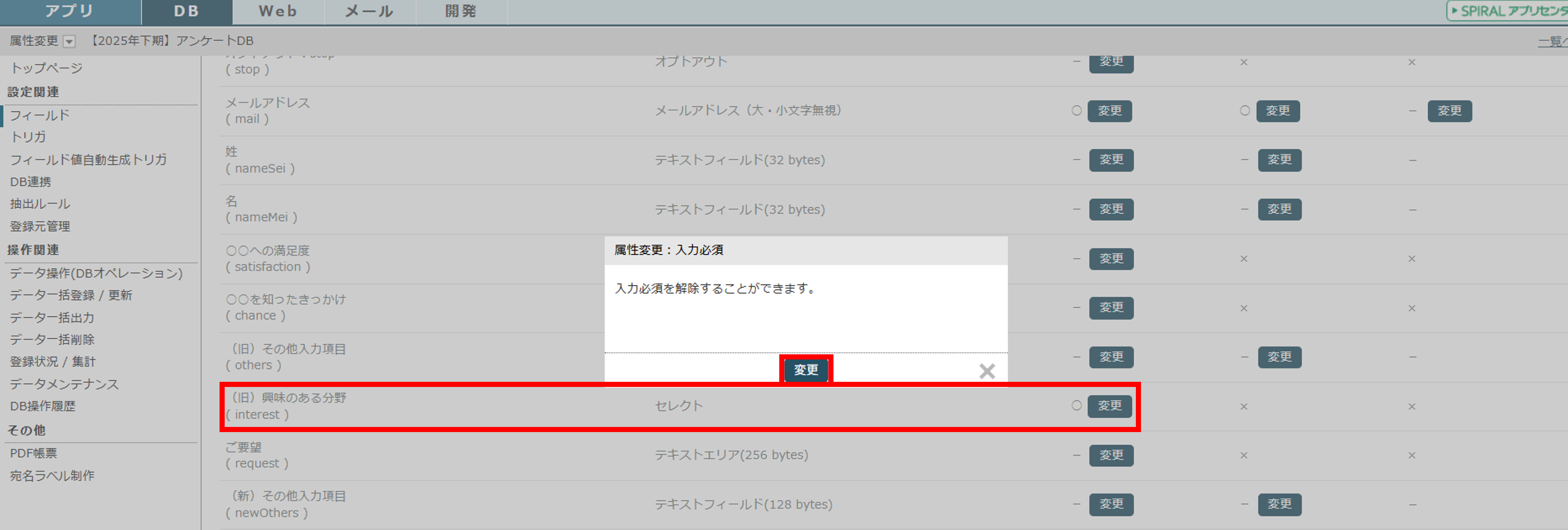The width and height of the screenshot is (1568, 530).
Task: Click second 変更 button in nameSei row
Action: pos(1279,160)
